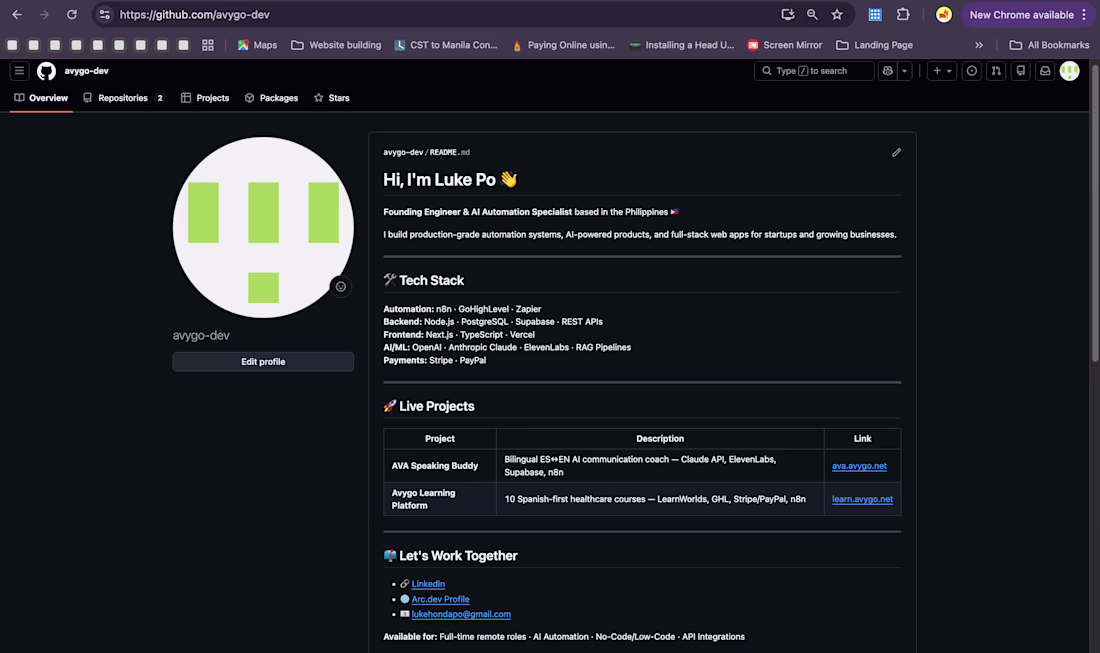The height and width of the screenshot is (653, 1100).
Task: Open the Website building bookmark folder
Action: 336,45
